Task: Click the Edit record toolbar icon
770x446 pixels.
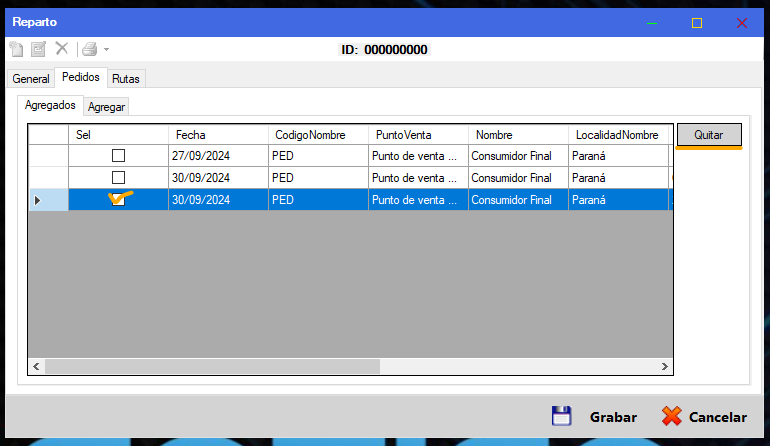Action: pyautogui.click(x=38, y=49)
